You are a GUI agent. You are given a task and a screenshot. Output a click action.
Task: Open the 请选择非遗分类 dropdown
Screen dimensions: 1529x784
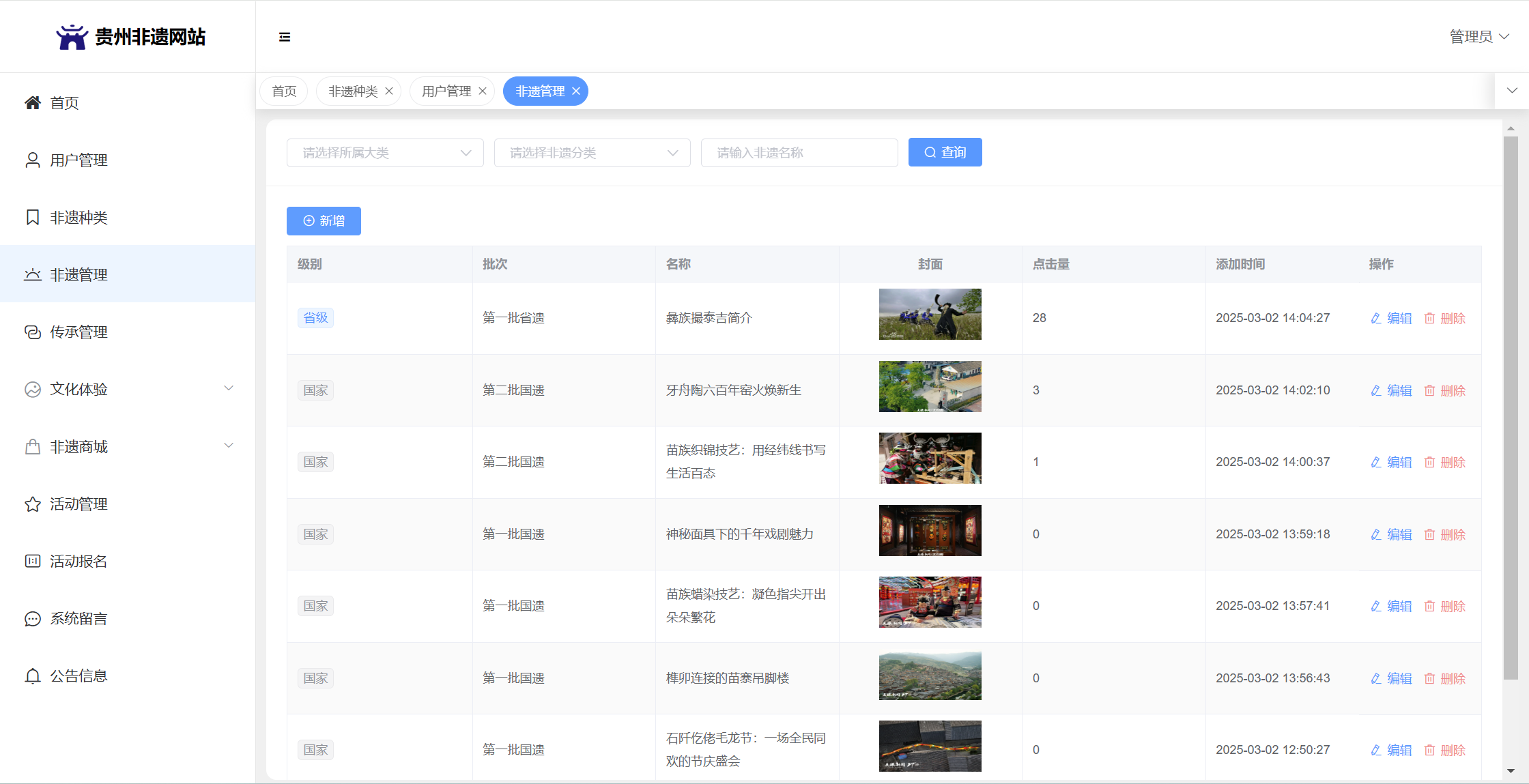(x=592, y=153)
